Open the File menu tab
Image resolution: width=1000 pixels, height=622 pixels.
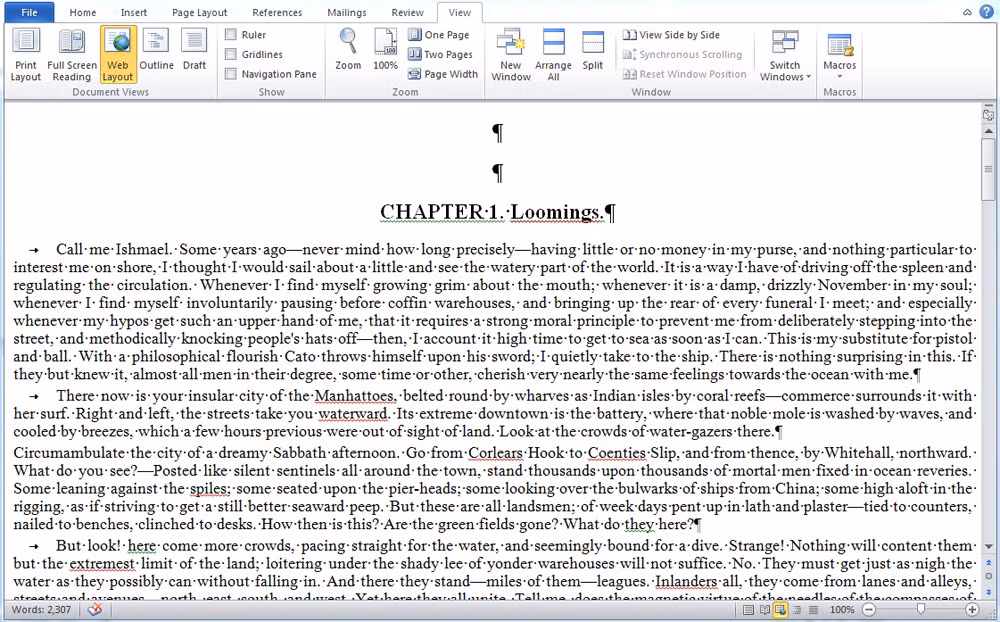click(29, 12)
